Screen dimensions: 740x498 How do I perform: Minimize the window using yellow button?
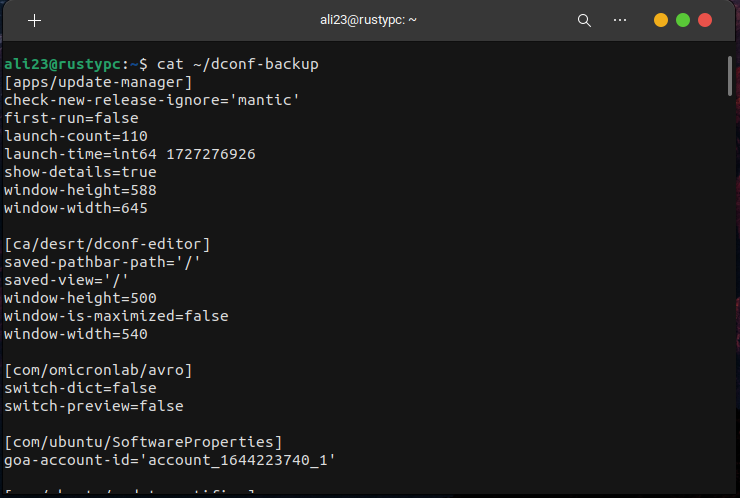pos(661,20)
